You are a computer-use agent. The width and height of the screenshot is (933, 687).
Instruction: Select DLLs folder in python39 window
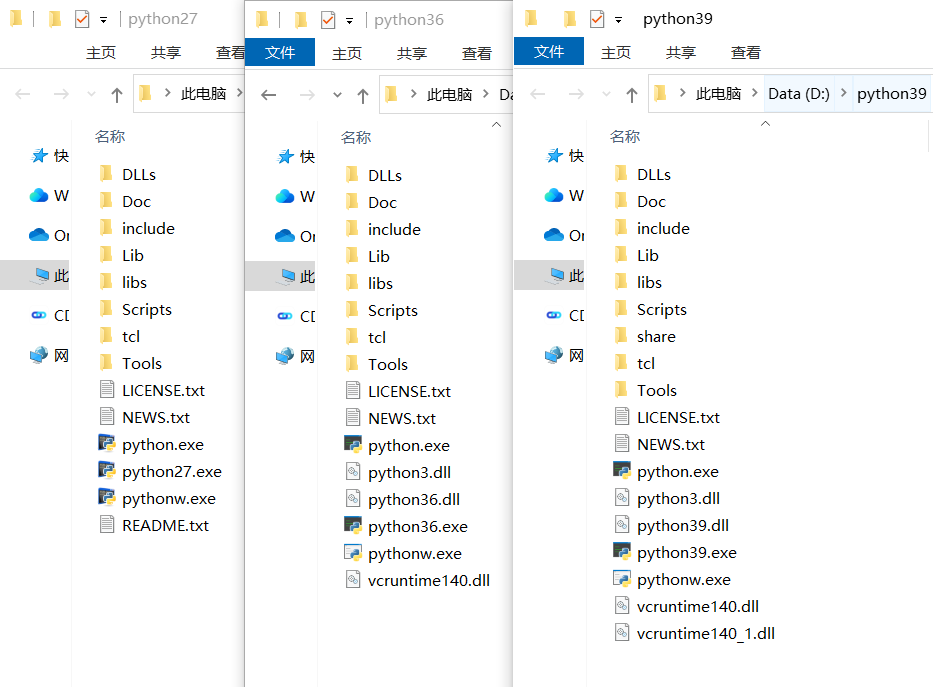[x=653, y=174]
